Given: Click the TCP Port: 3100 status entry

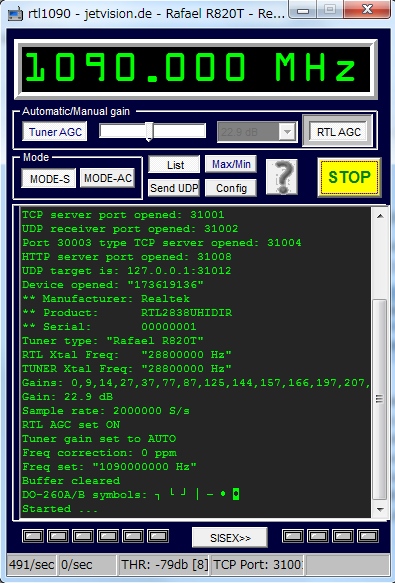Looking at the screenshot, I should tap(257, 564).
